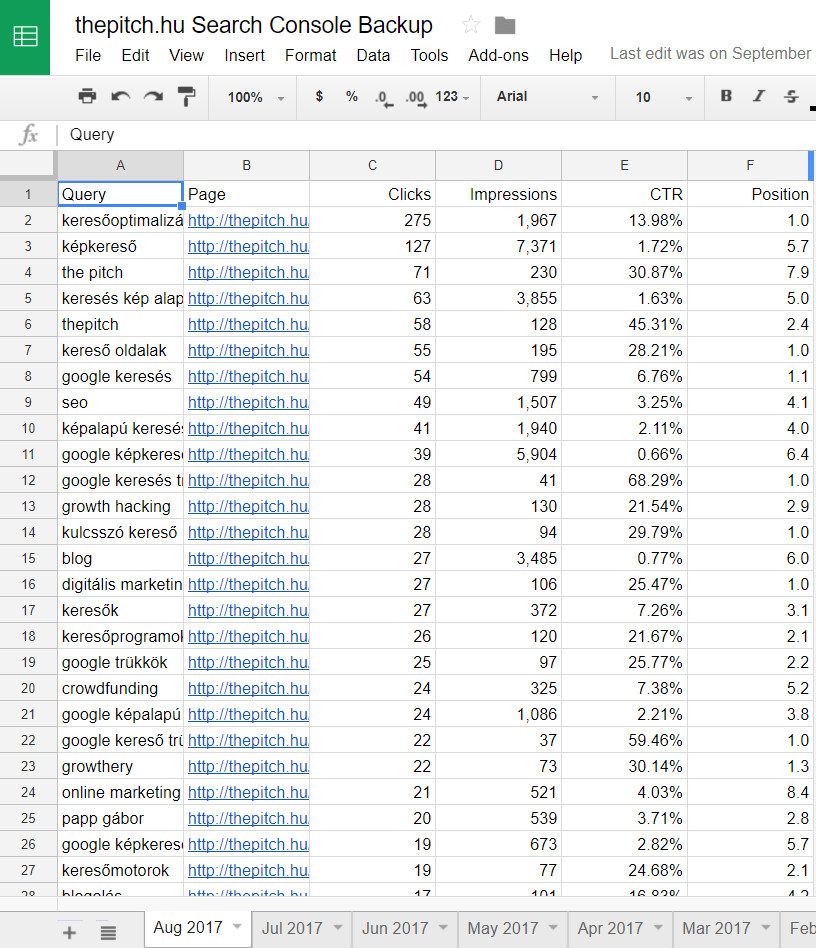Open the Add-ons menu
816x948 pixels.
(x=498, y=56)
